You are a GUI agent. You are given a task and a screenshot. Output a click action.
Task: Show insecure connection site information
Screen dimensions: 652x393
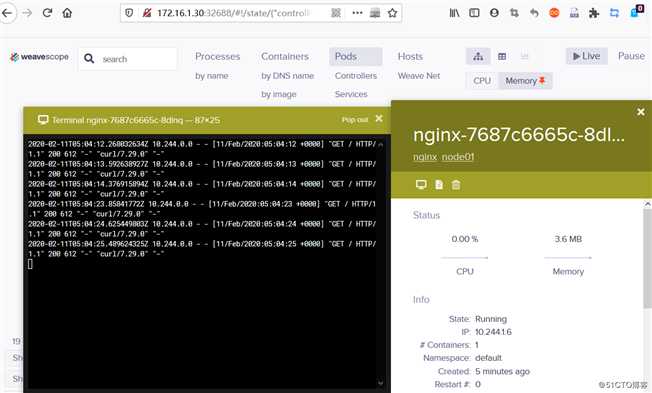click(x=147, y=13)
